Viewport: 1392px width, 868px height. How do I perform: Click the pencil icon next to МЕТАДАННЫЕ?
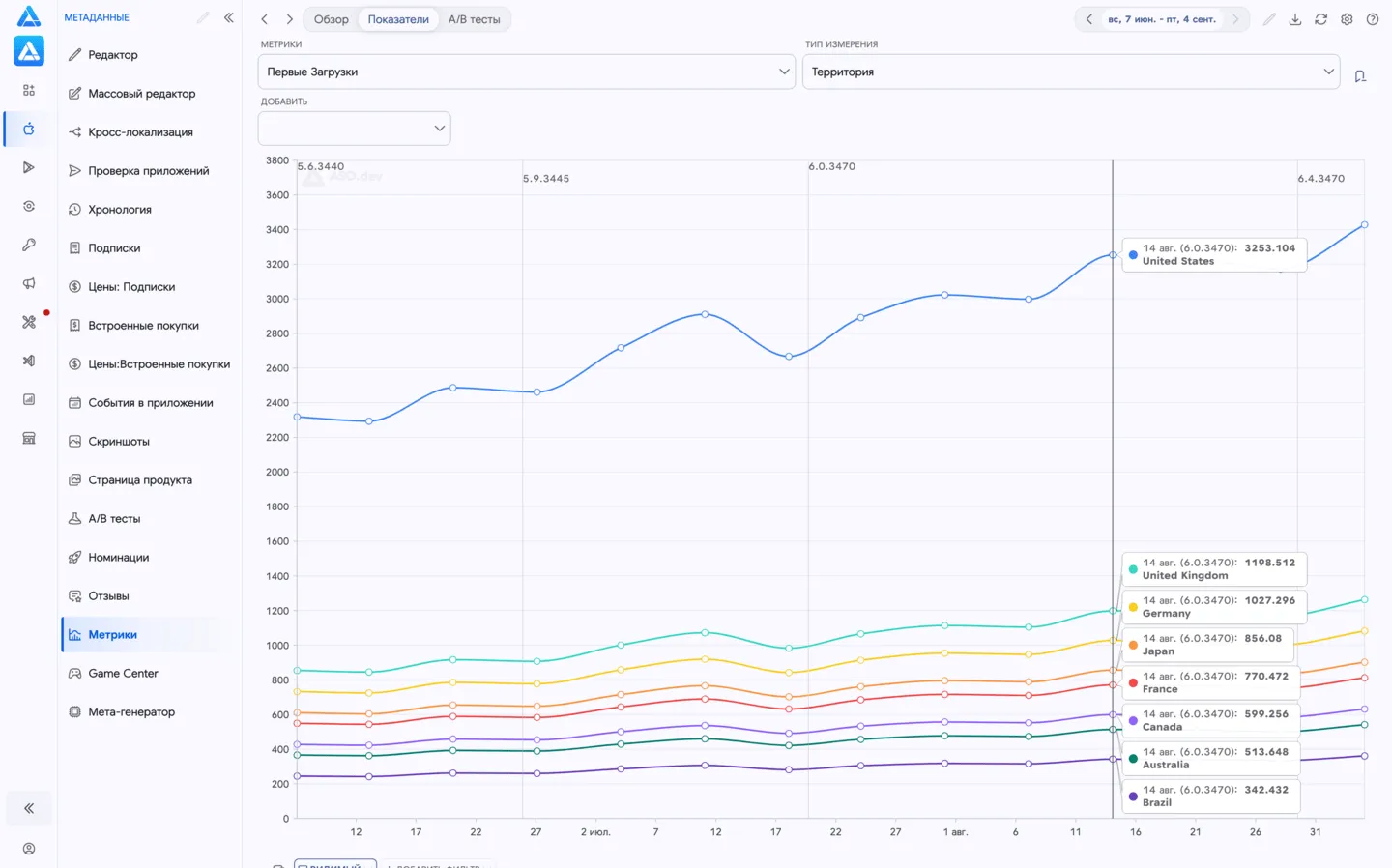click(203, 17)
